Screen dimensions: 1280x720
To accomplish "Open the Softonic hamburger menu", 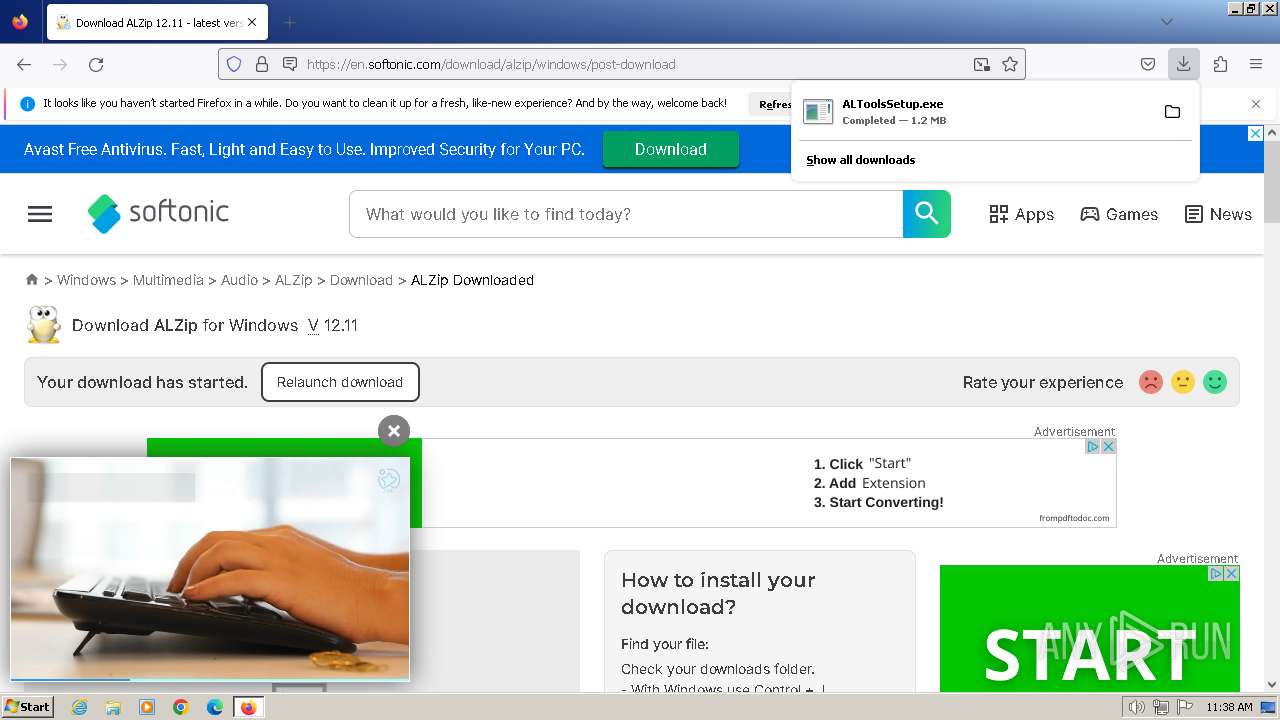I will 40,214.
